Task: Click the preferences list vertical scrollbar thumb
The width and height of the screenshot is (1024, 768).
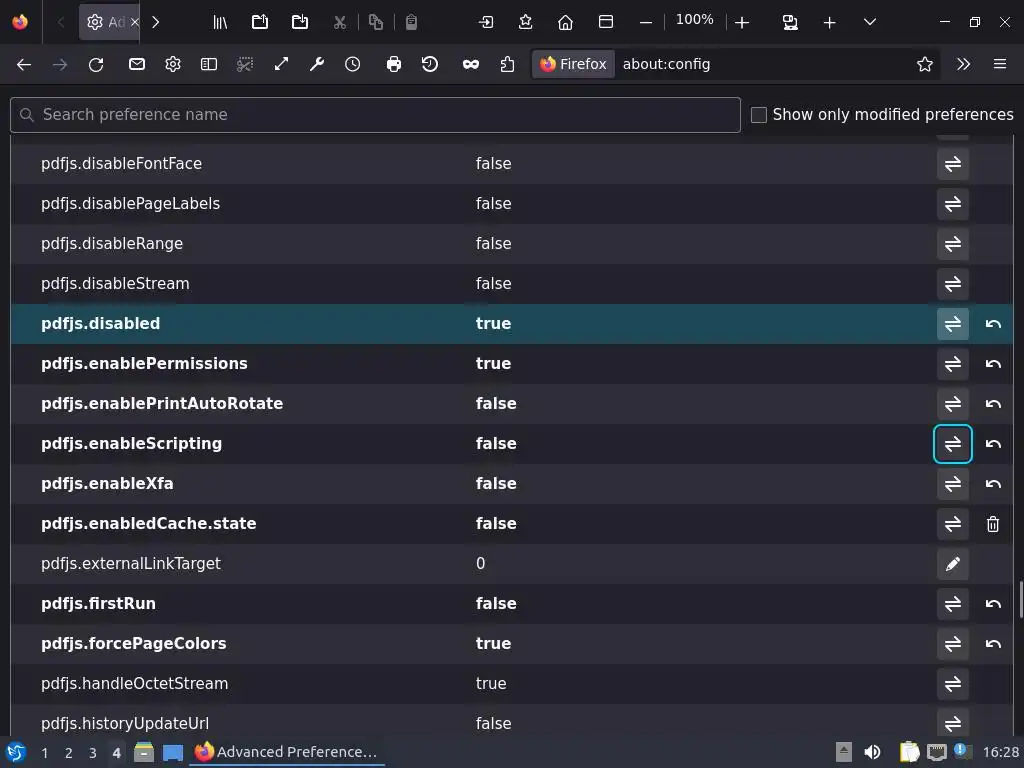Action: click(x=1021, y=598)
